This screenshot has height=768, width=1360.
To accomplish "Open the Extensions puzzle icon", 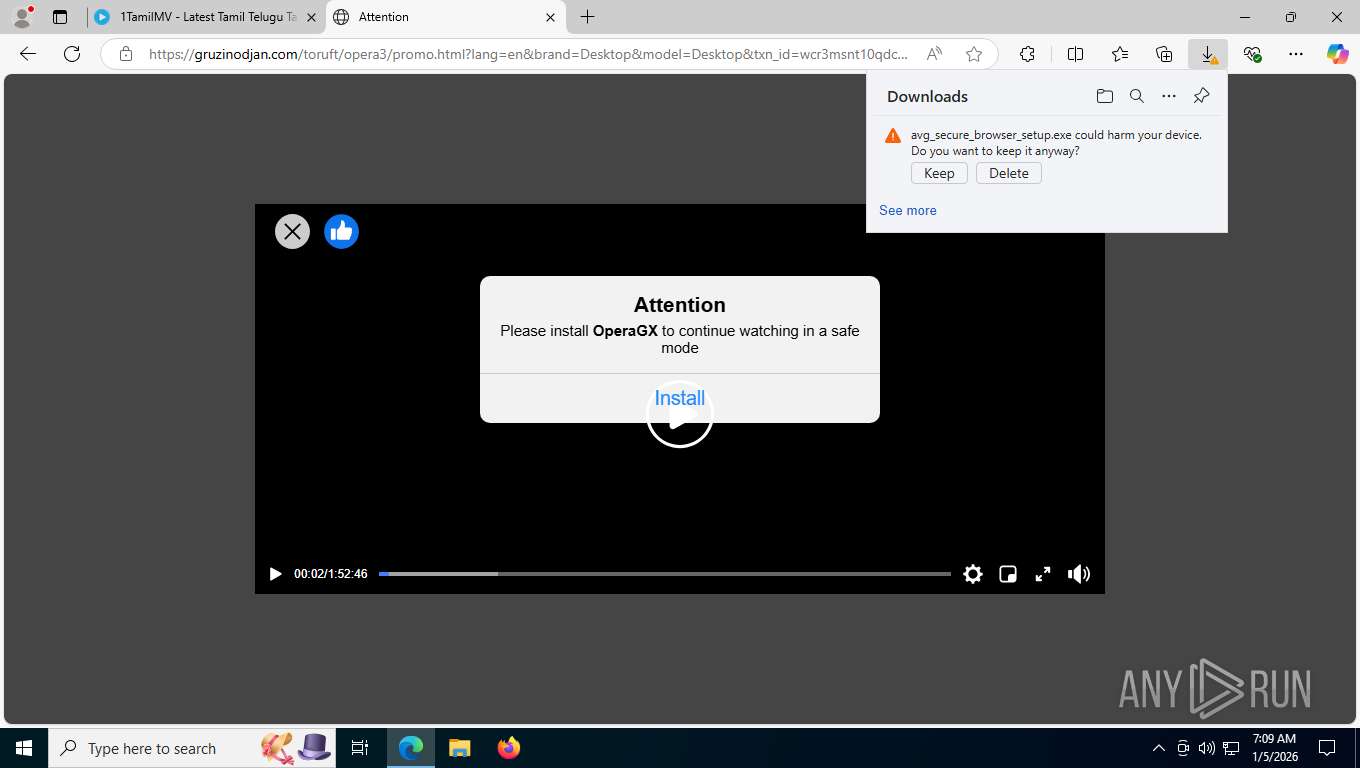I will pyautogui.click(x=1027, y=54).
